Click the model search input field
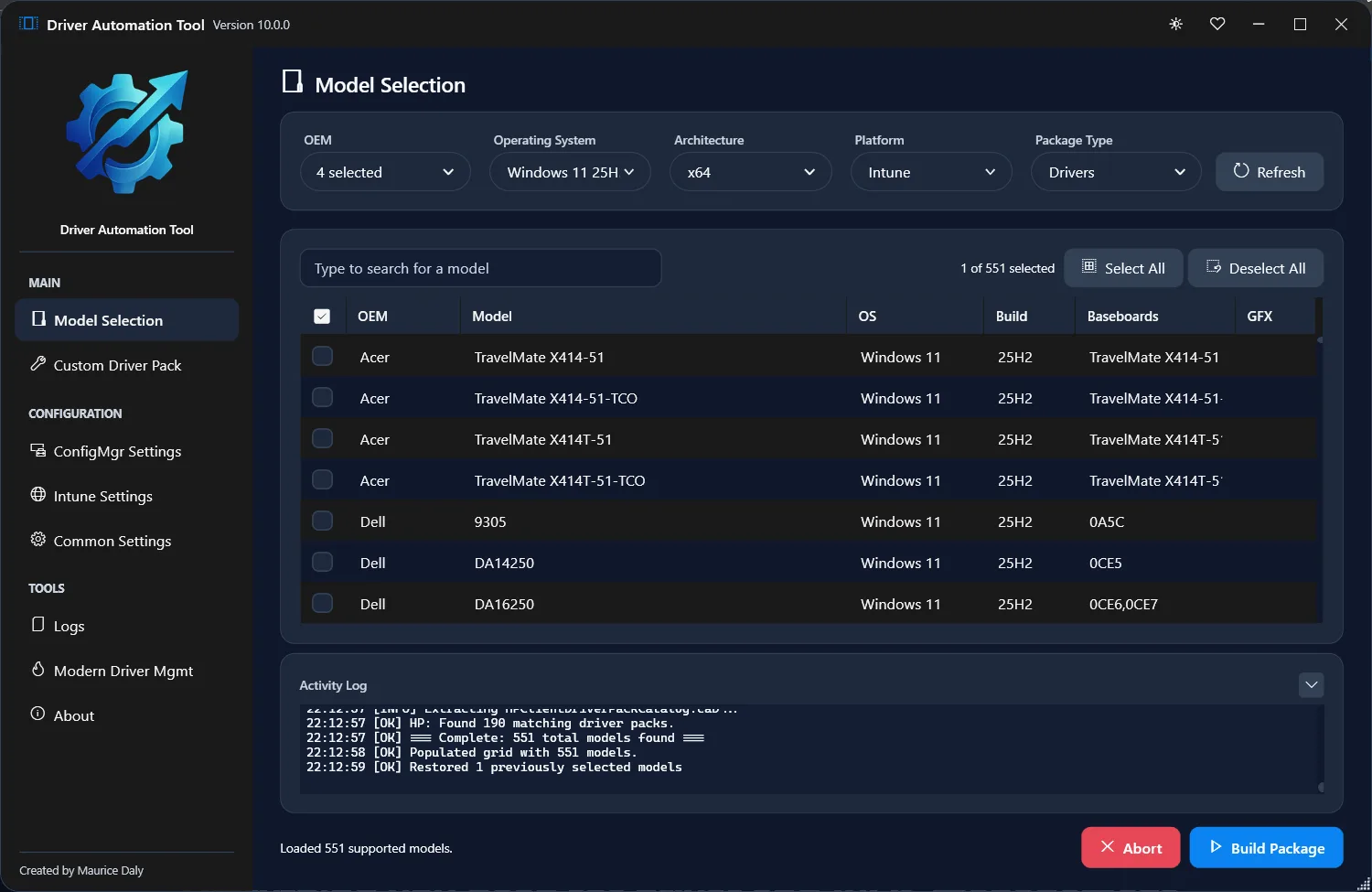This screenshot has width=1372, height=892. 480,268
